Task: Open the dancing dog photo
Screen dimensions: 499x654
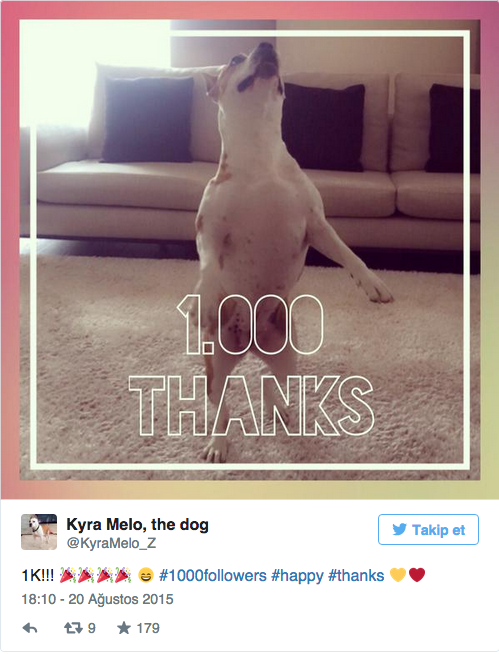Action: [250, 249]
